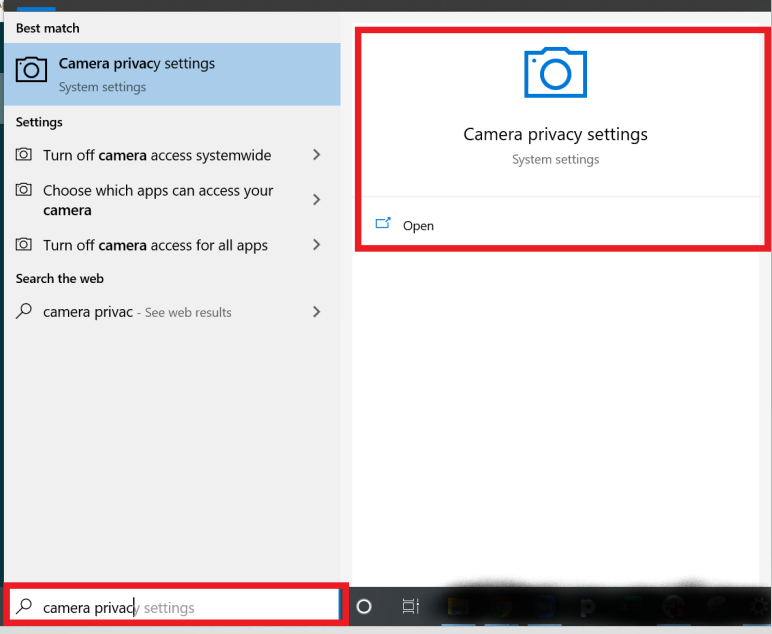772x634 pixels.
Task: Click the camera icon beside Best match result
Action: point(31,69)
